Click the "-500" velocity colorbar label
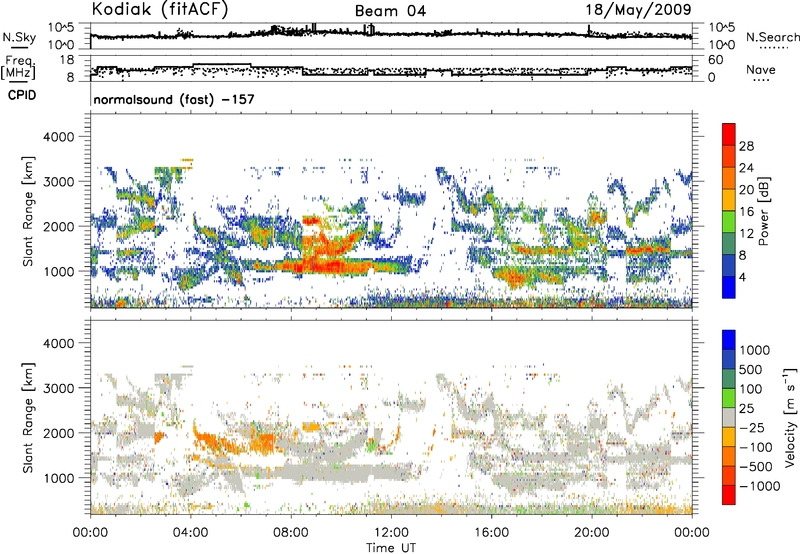 (x=755, y=466)
